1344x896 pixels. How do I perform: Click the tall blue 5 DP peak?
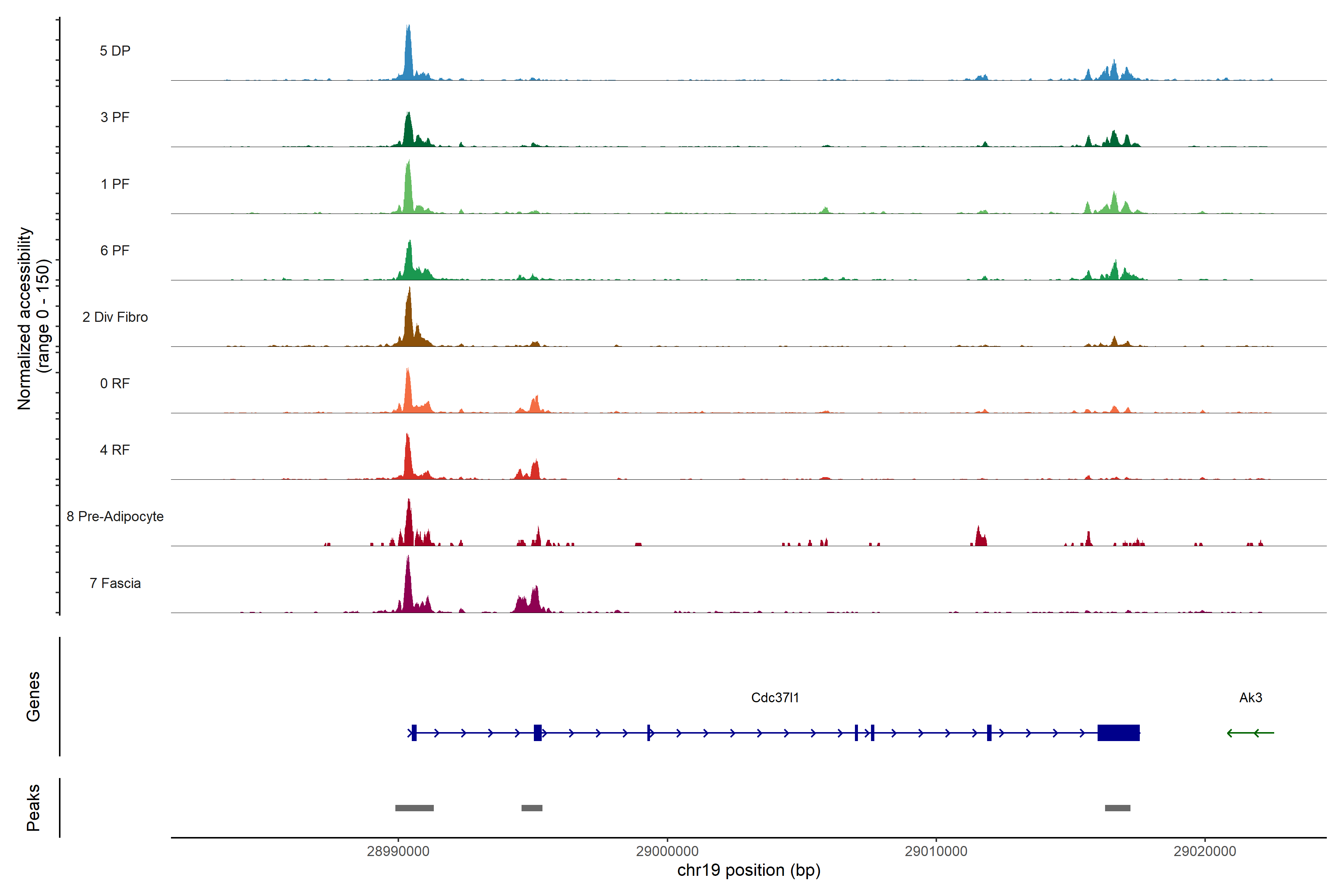point(408,54)
